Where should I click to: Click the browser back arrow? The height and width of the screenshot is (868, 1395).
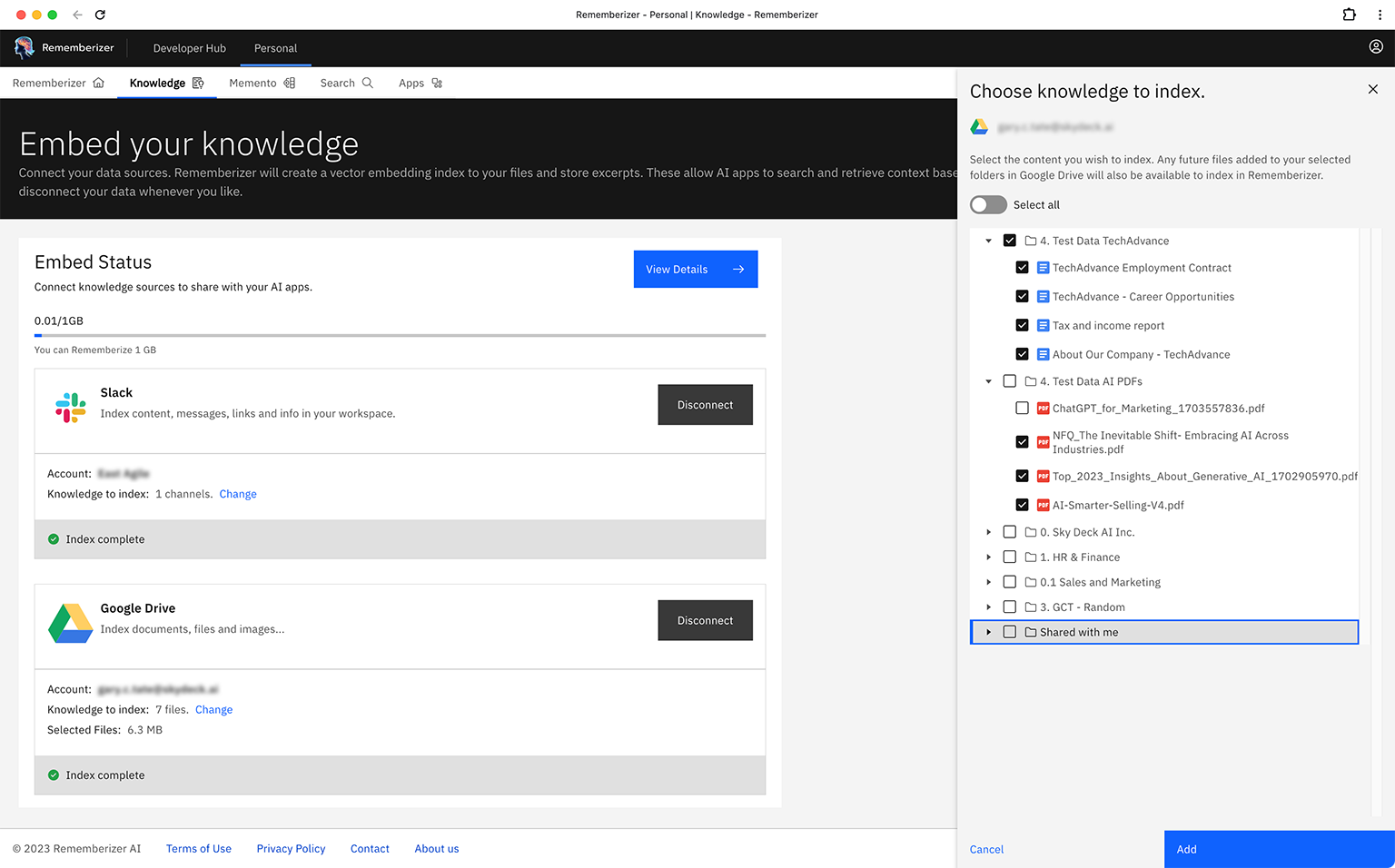coord(77,15)
